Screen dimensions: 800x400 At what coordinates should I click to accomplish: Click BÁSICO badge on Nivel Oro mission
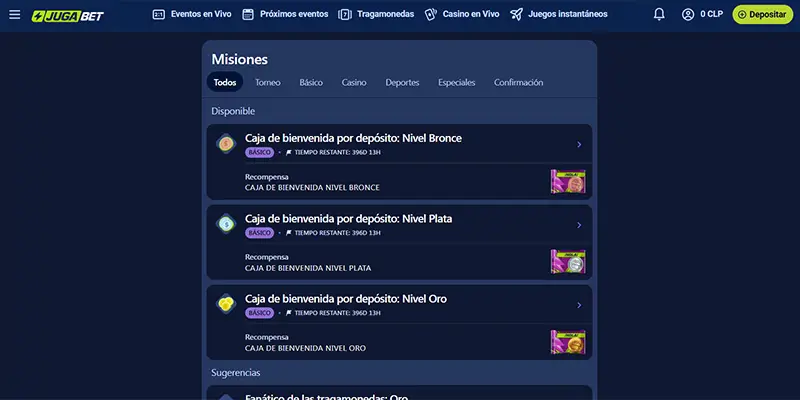(260, 313)
